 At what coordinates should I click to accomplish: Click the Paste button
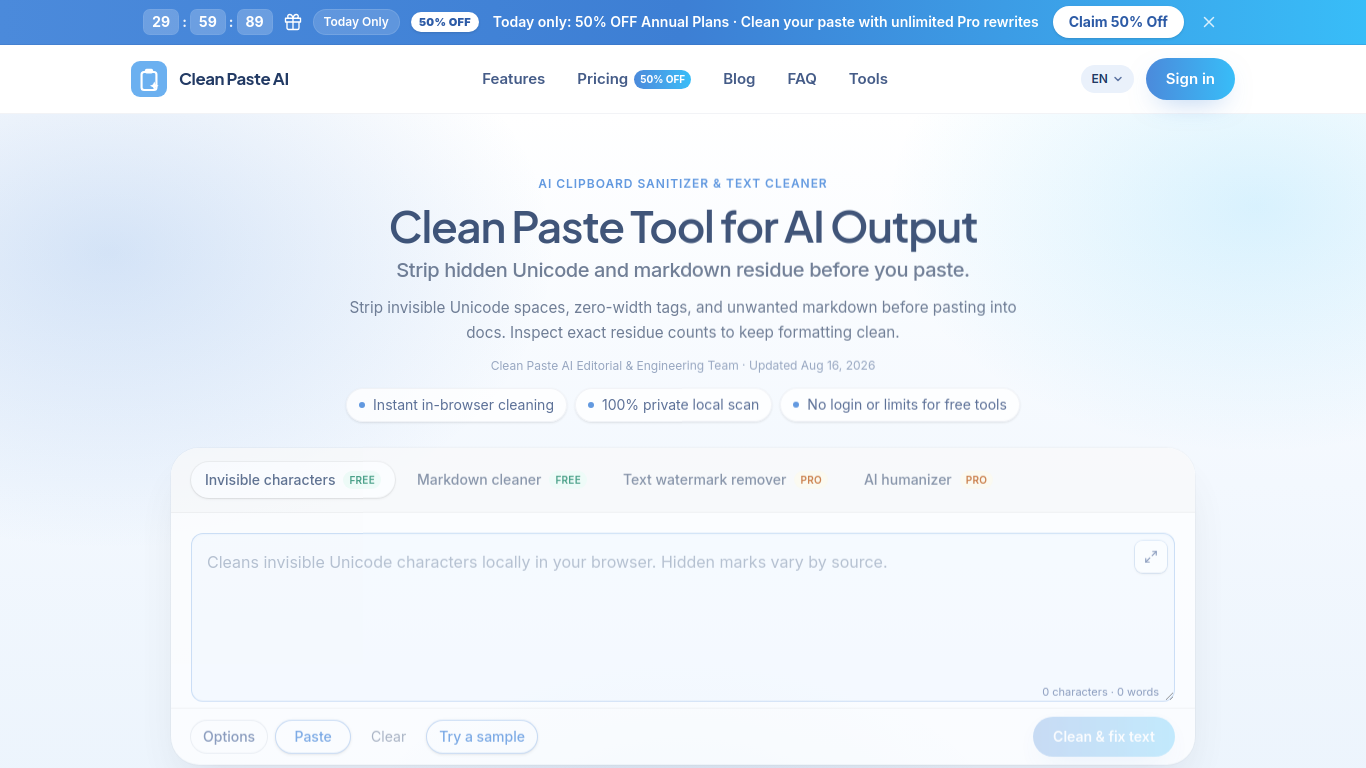pyautogui.click(x=313, y=737)
